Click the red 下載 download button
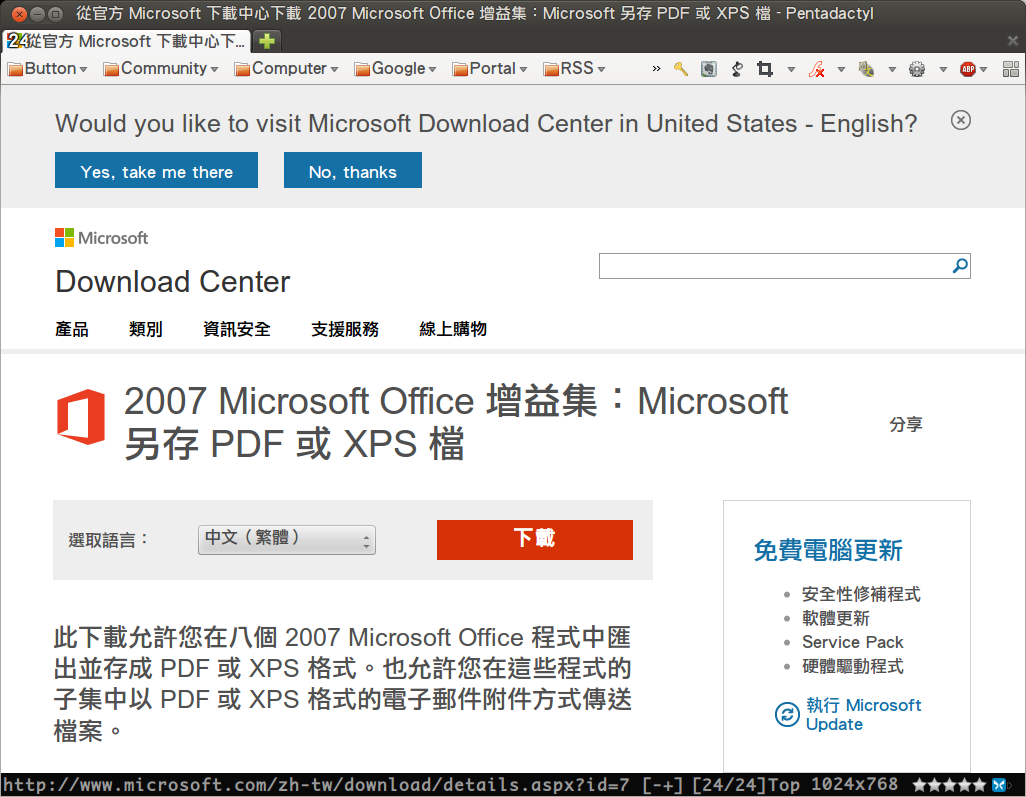 coord(534,539)
